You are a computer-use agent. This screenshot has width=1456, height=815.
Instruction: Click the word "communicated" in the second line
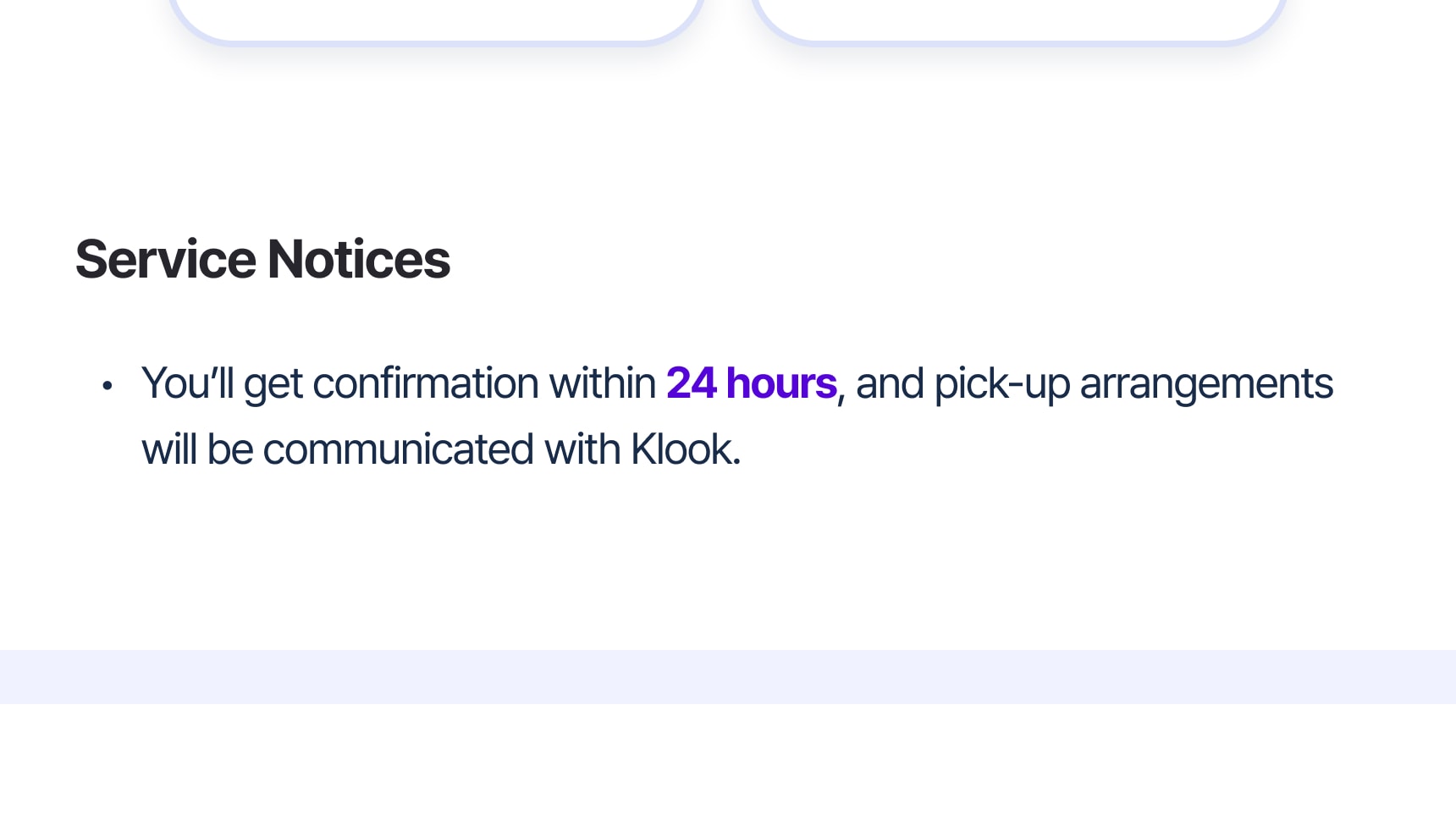click(398, 449)
